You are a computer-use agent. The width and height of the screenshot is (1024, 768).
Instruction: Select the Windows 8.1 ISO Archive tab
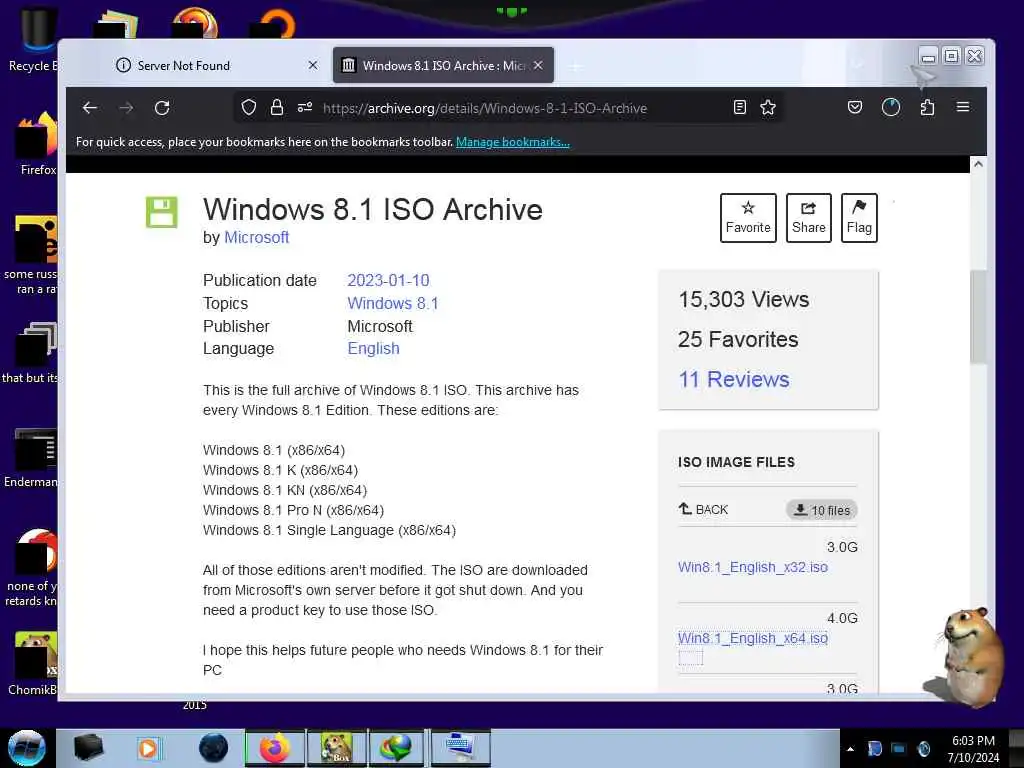tap(443, 65)
